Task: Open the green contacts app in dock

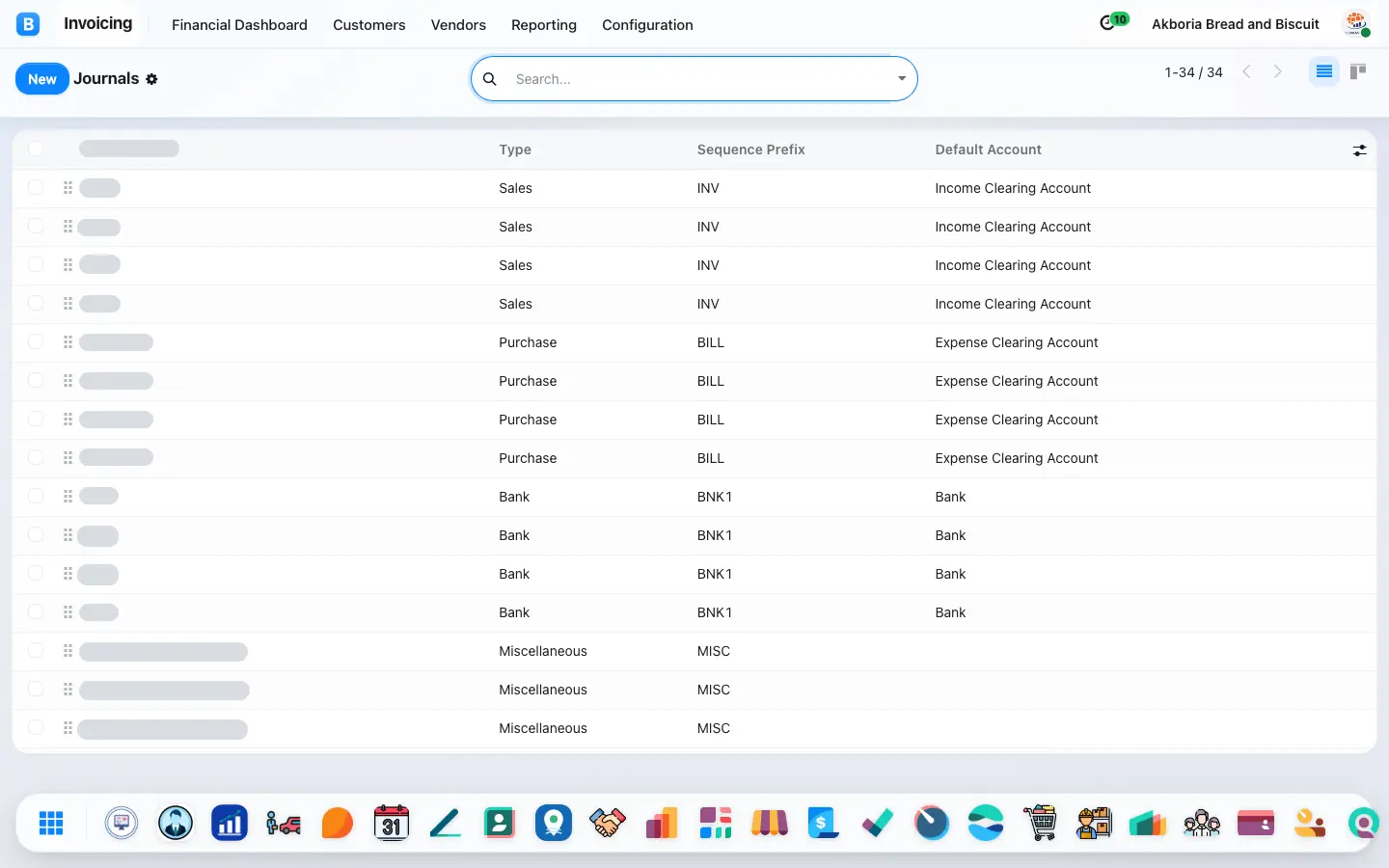Action: pos(500,823)
